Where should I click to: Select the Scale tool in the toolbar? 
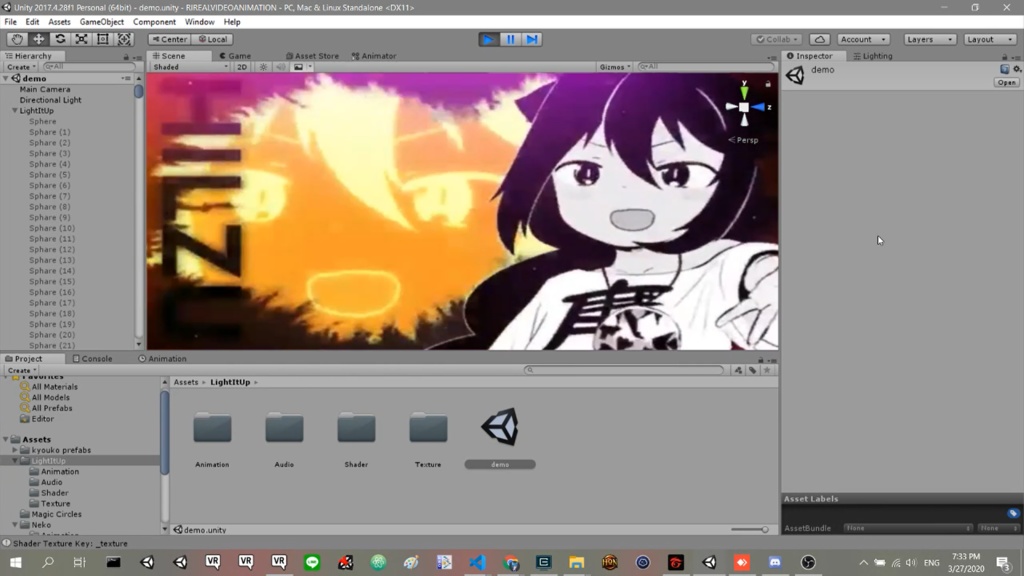pos(81,38)
